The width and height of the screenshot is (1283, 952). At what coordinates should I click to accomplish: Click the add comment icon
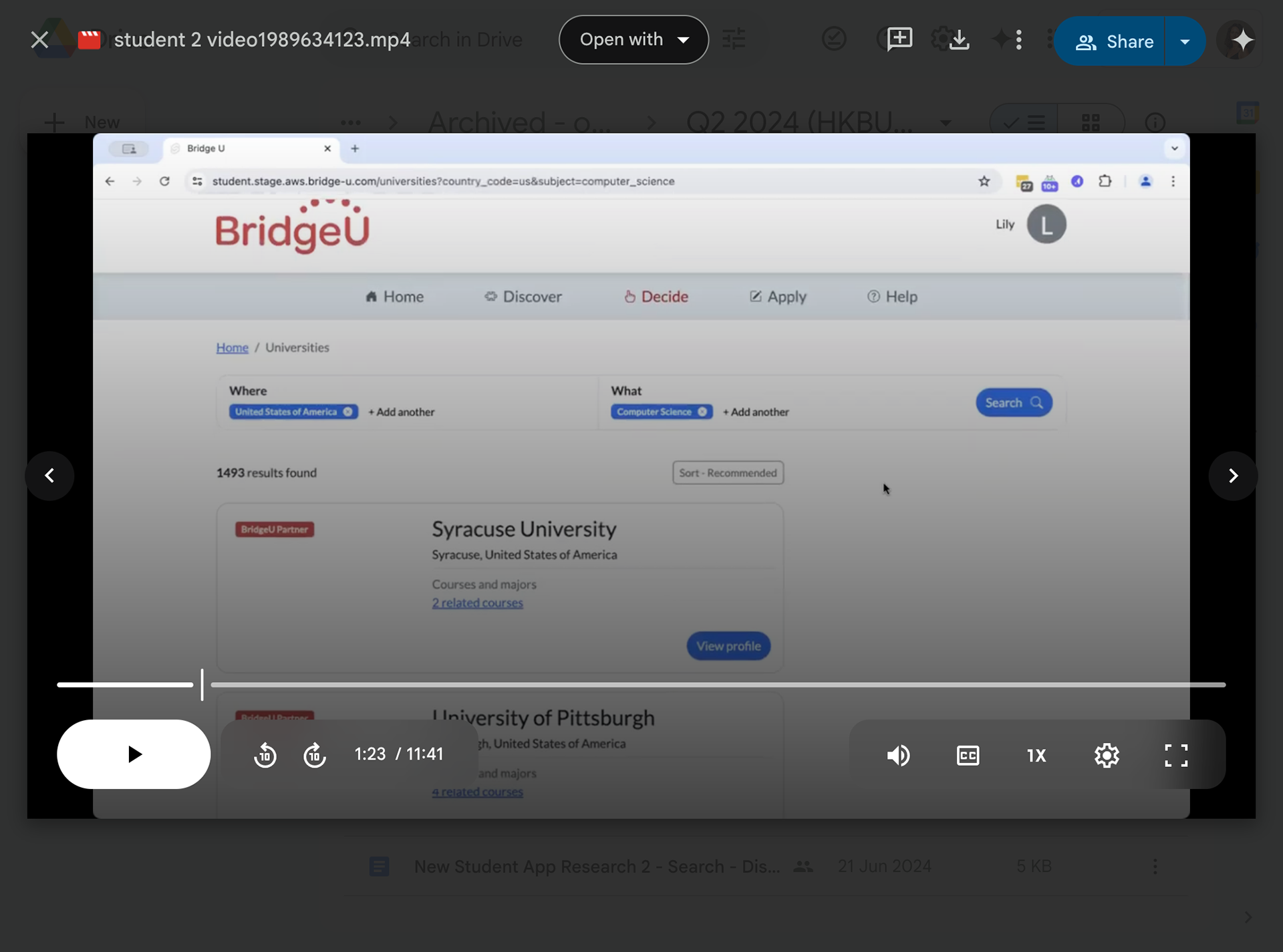click(x=899, y=39)
